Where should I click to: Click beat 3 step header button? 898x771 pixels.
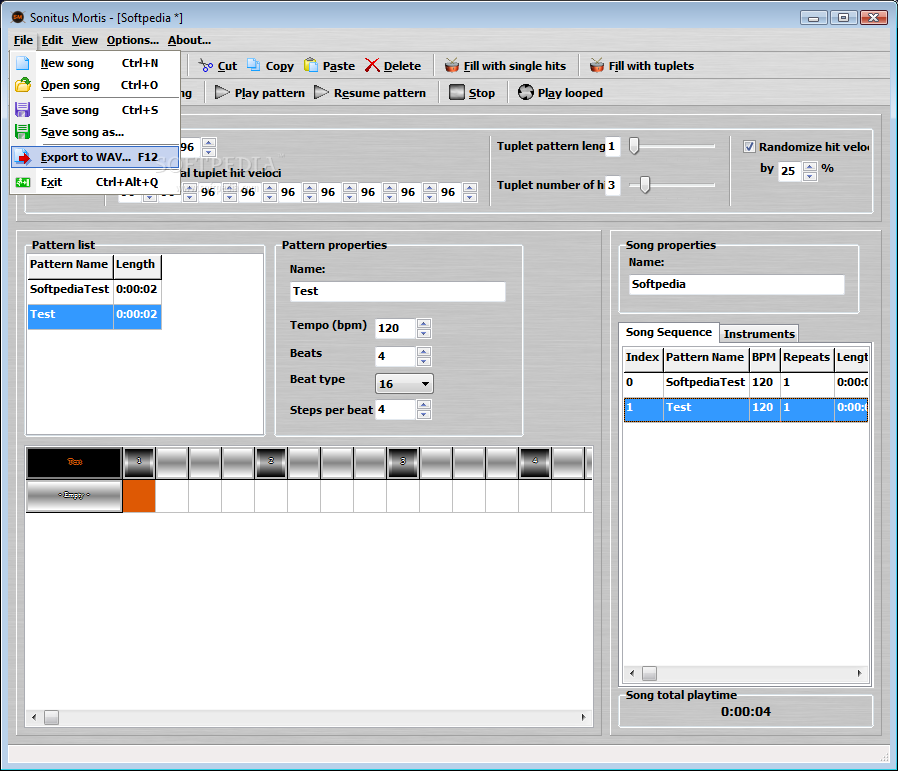pyautogui.click(x=403, y=463)
